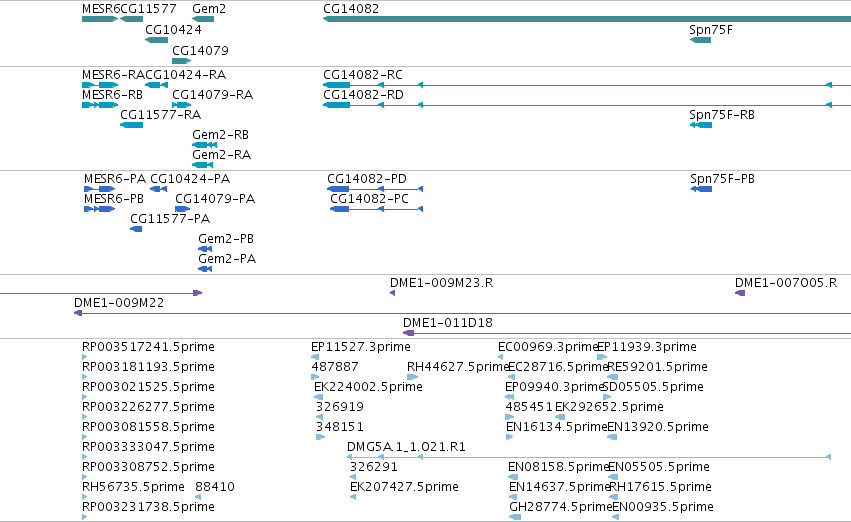Select the Gem2-PB protein label
Viewport: 851px width, 522px height.
pos(226,239)
